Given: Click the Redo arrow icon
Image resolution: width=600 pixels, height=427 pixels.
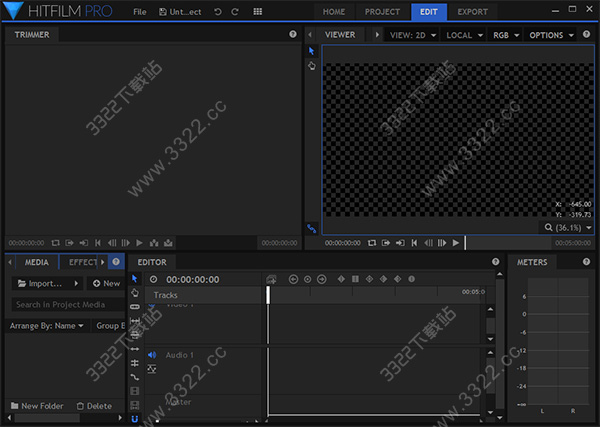Looking at the screenshot, I should [x=234, y=12].
